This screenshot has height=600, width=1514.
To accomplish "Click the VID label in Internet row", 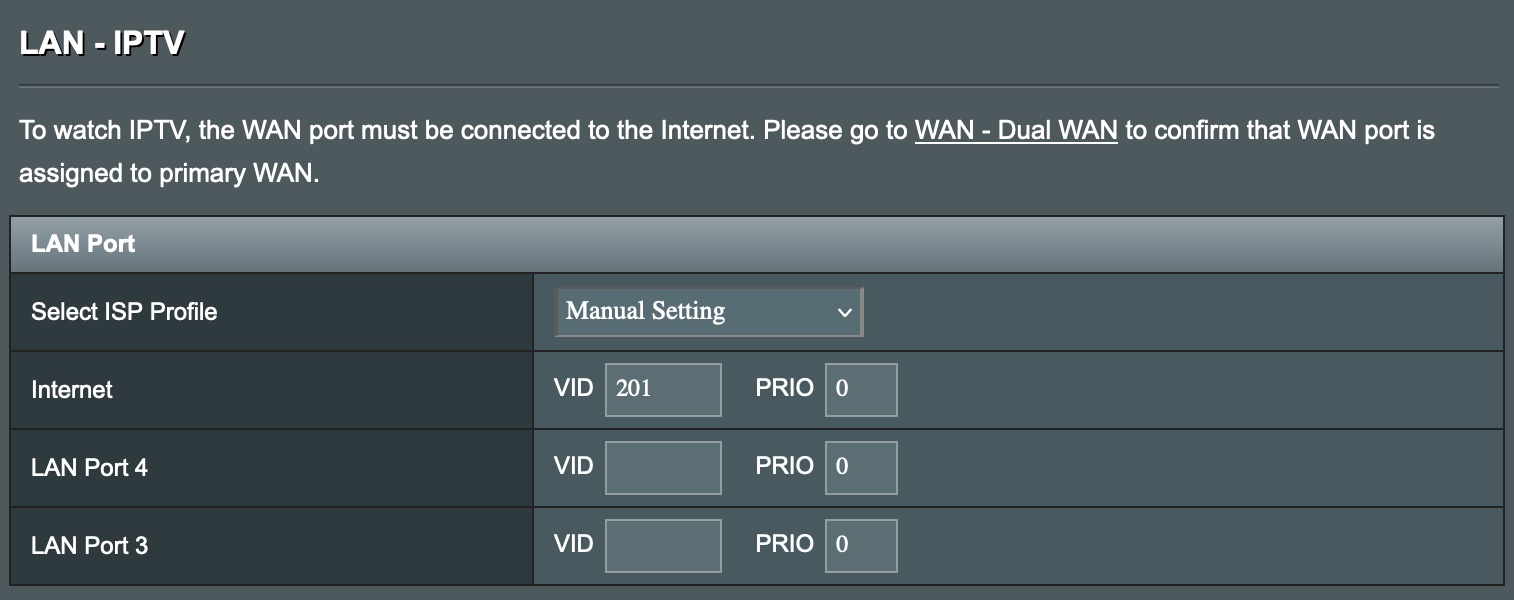I will (574, 388).
